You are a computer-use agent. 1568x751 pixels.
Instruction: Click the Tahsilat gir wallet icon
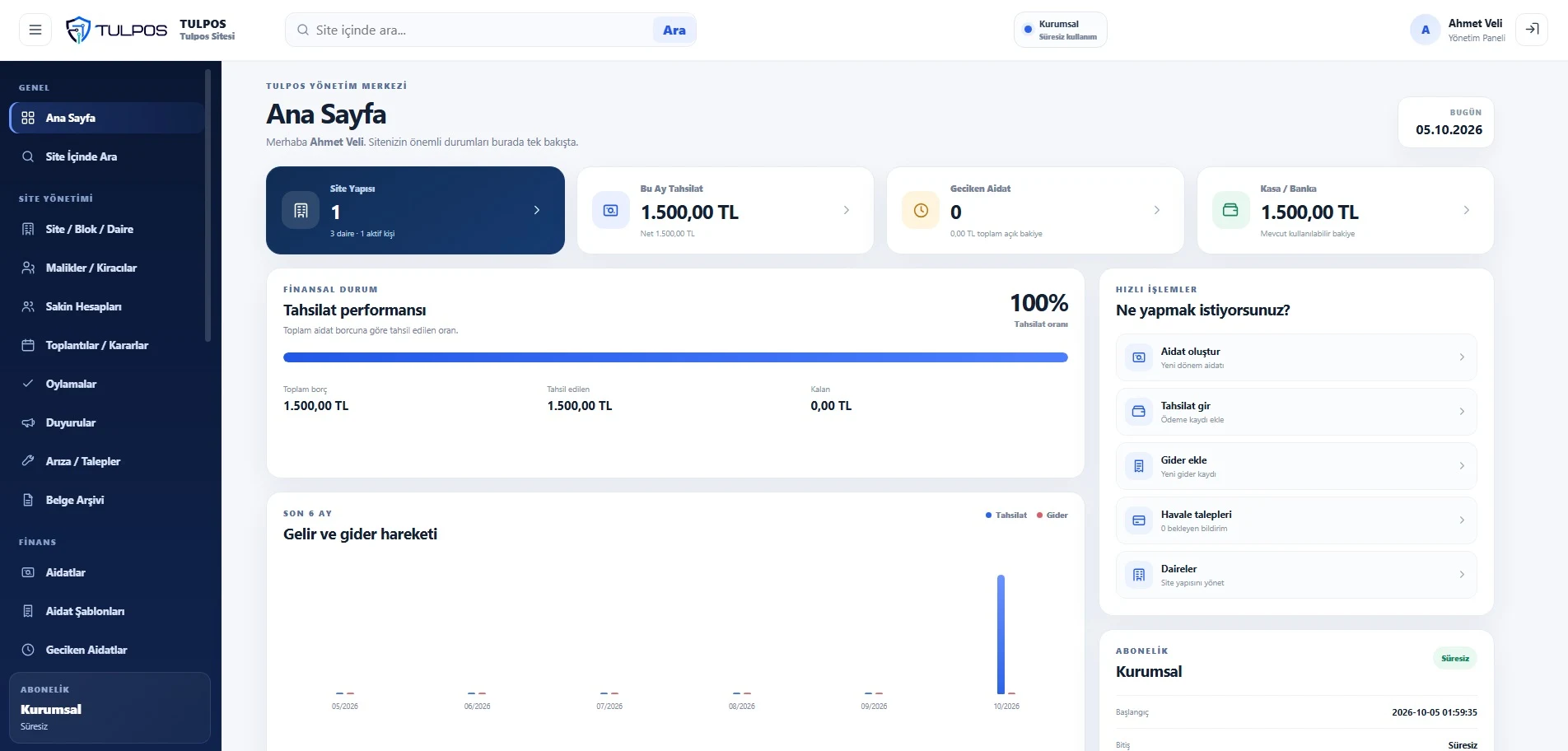click(x=1139, y=412)
